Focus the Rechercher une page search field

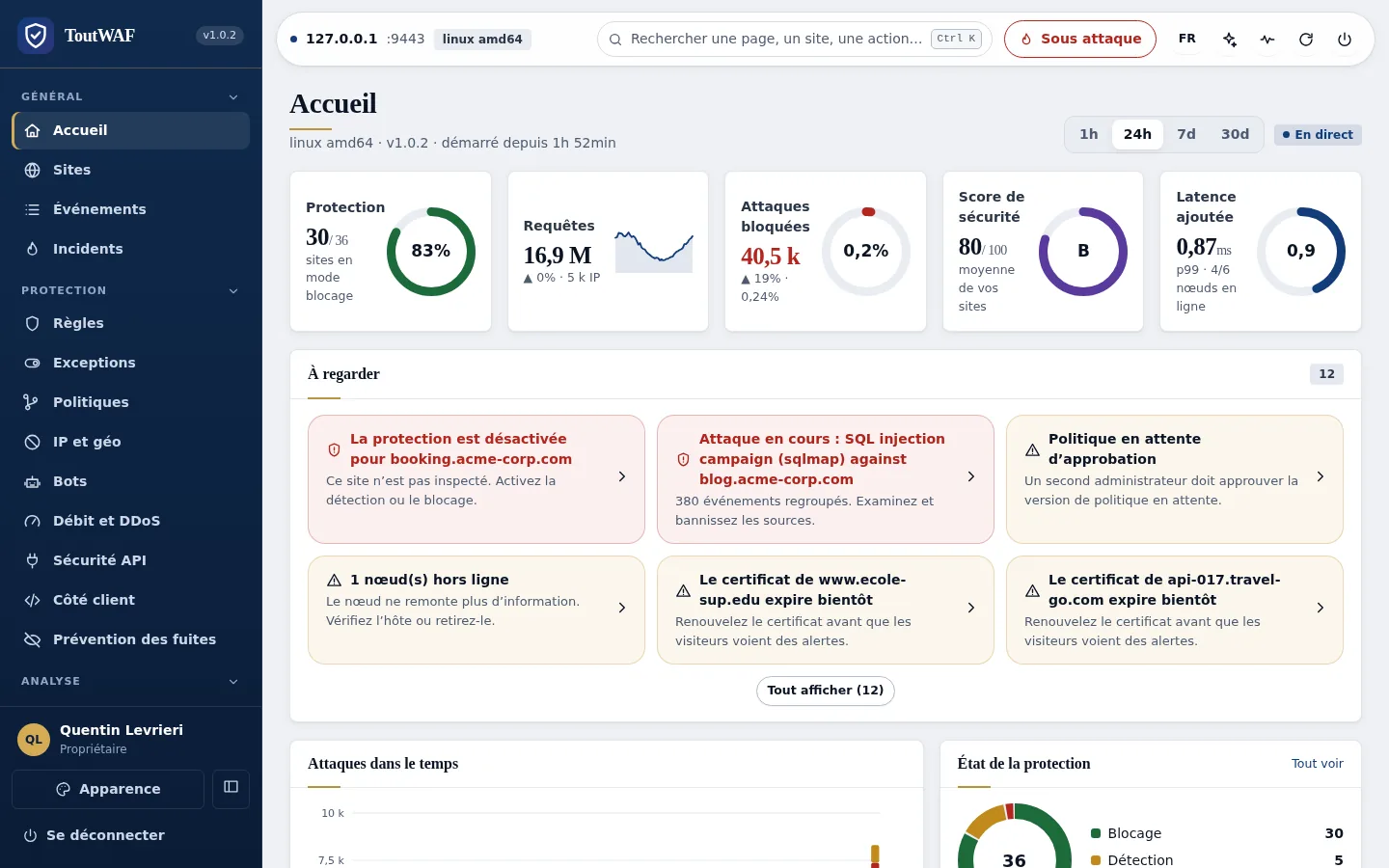click(x=795, y=40)
